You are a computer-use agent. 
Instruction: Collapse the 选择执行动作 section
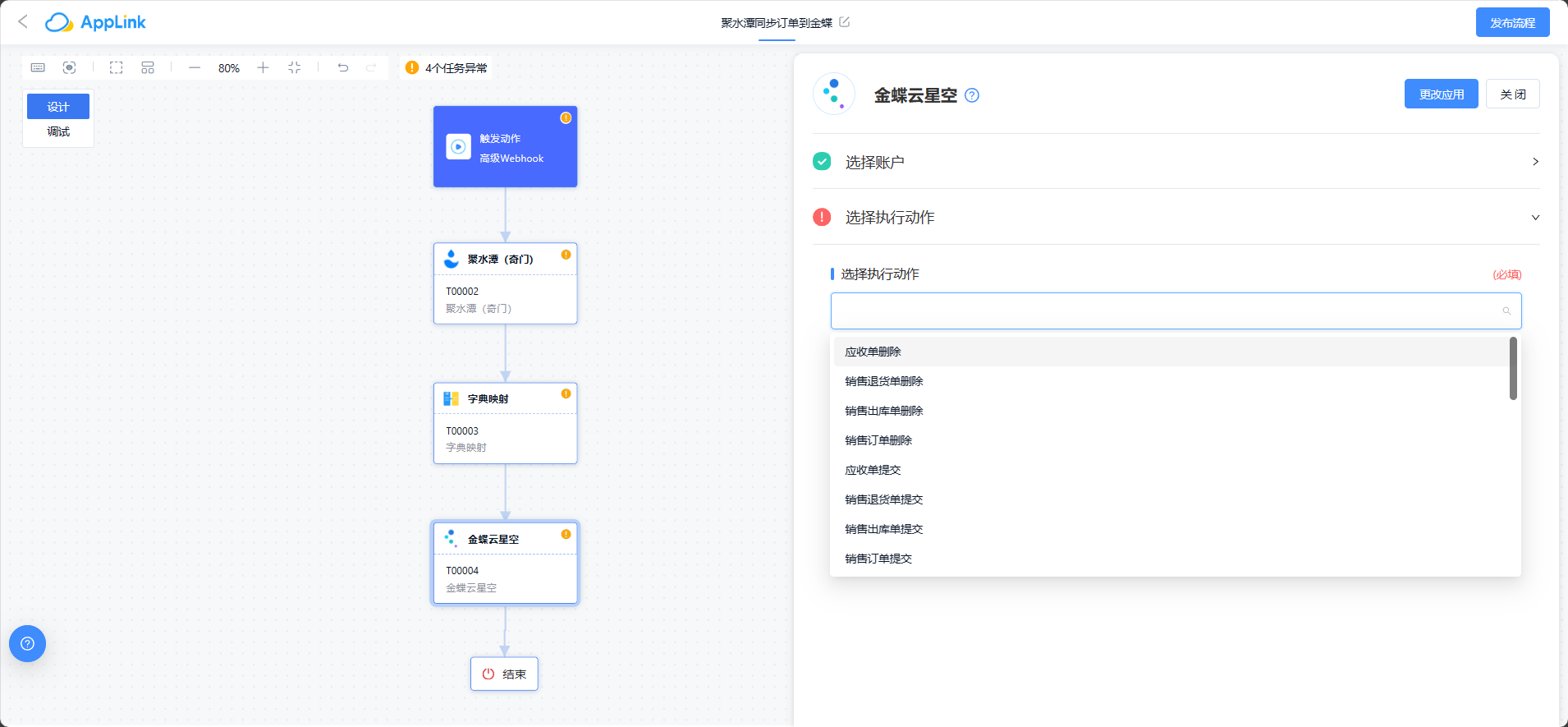(1176, 217)
